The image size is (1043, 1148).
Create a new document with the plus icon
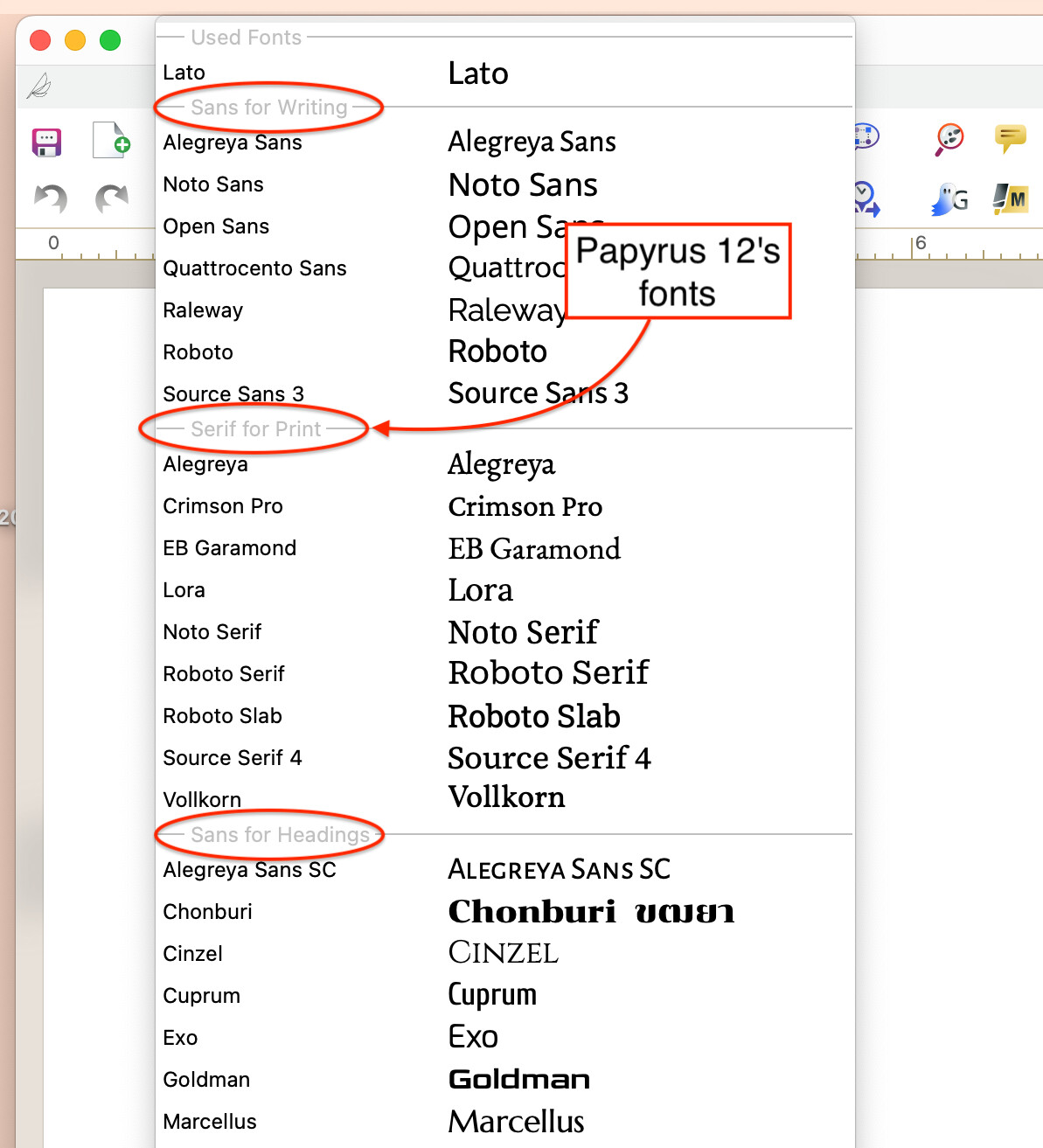point(111,140)
